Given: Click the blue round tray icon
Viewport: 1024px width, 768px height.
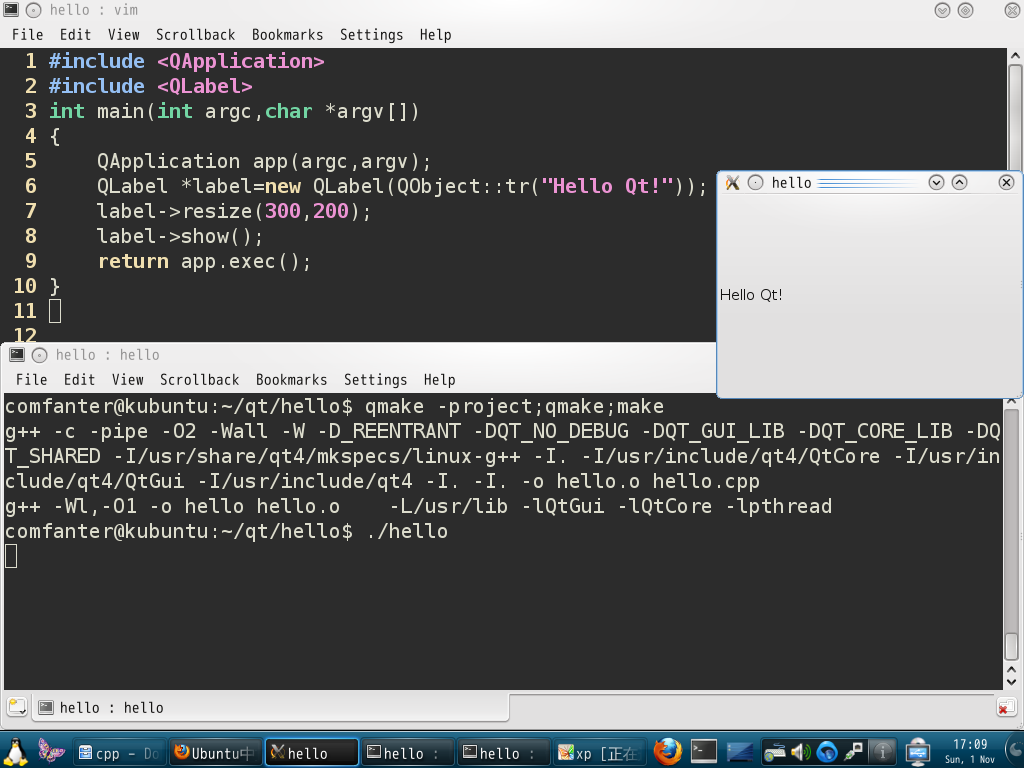Looking at the screenshot, I should pos(827,753).
